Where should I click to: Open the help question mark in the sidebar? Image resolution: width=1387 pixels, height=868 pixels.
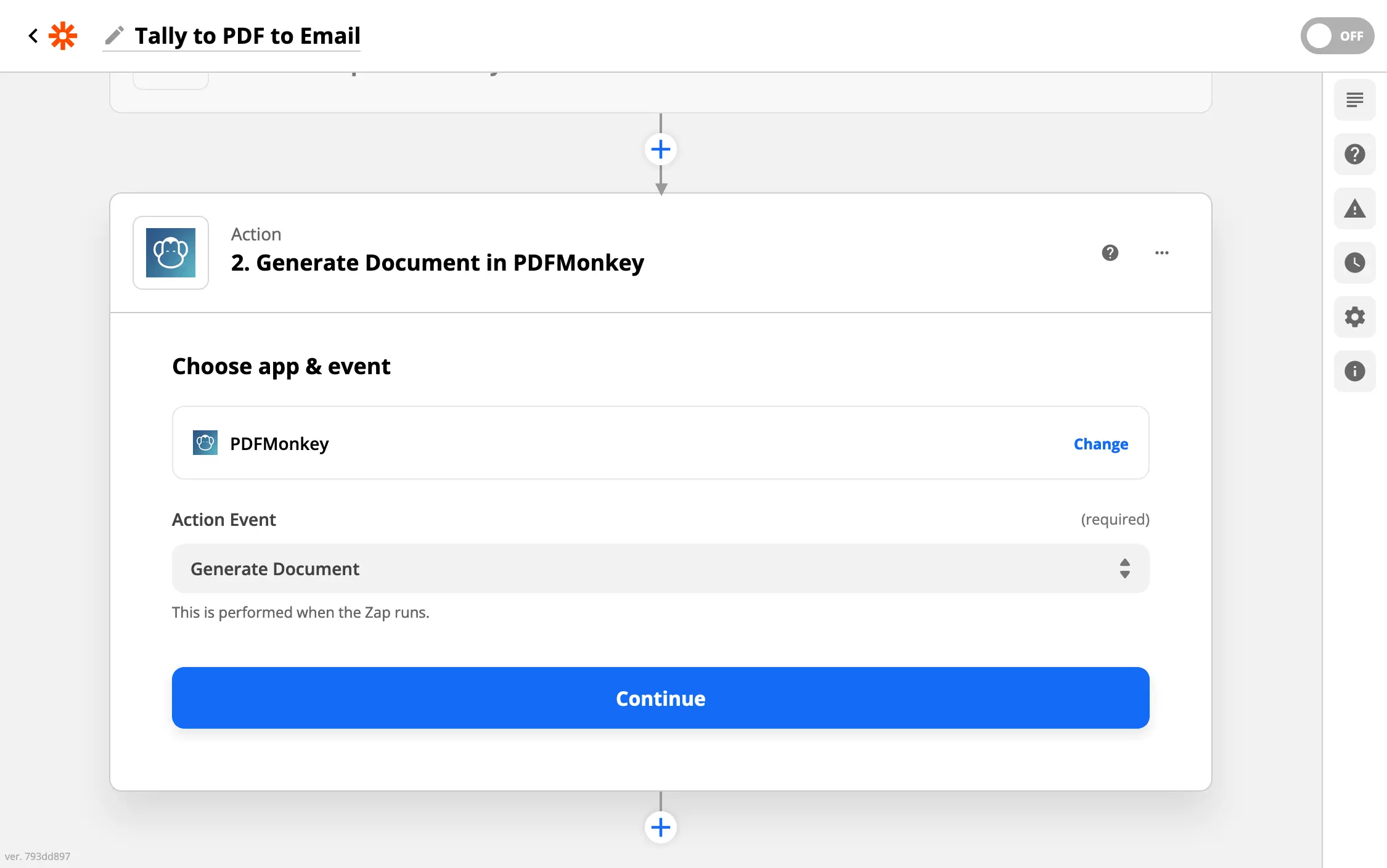coord(1354,154)
